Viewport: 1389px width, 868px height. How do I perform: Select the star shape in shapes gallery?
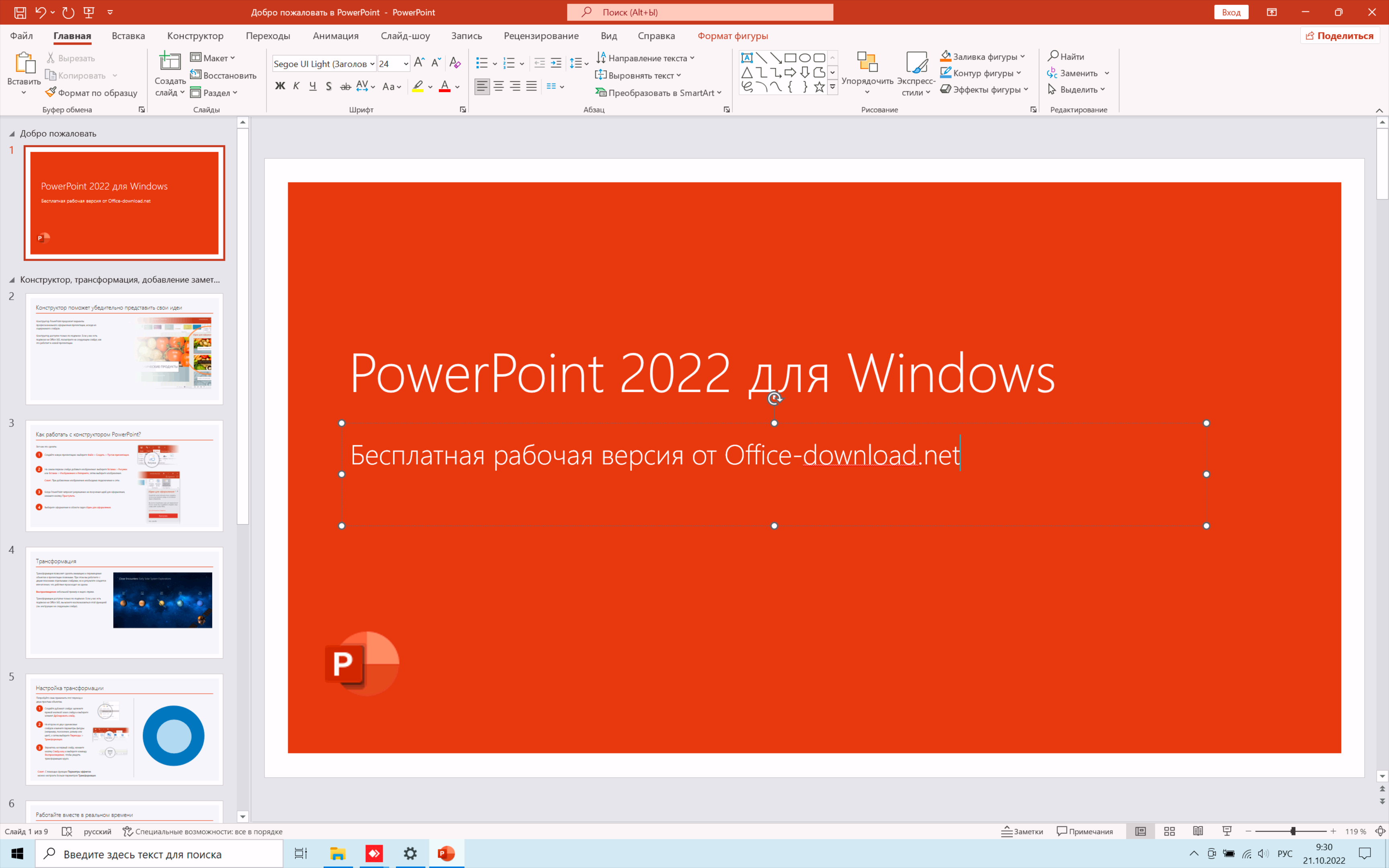819,87
